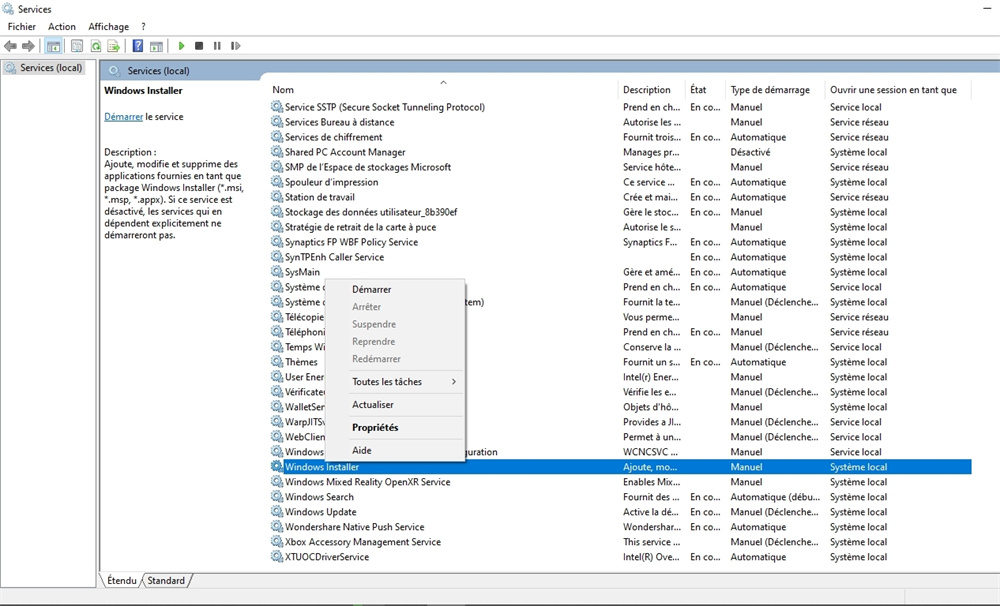Click the Refresh toolbar icon
Viewport: 1000px width, 606px height.
pos(96,46)
